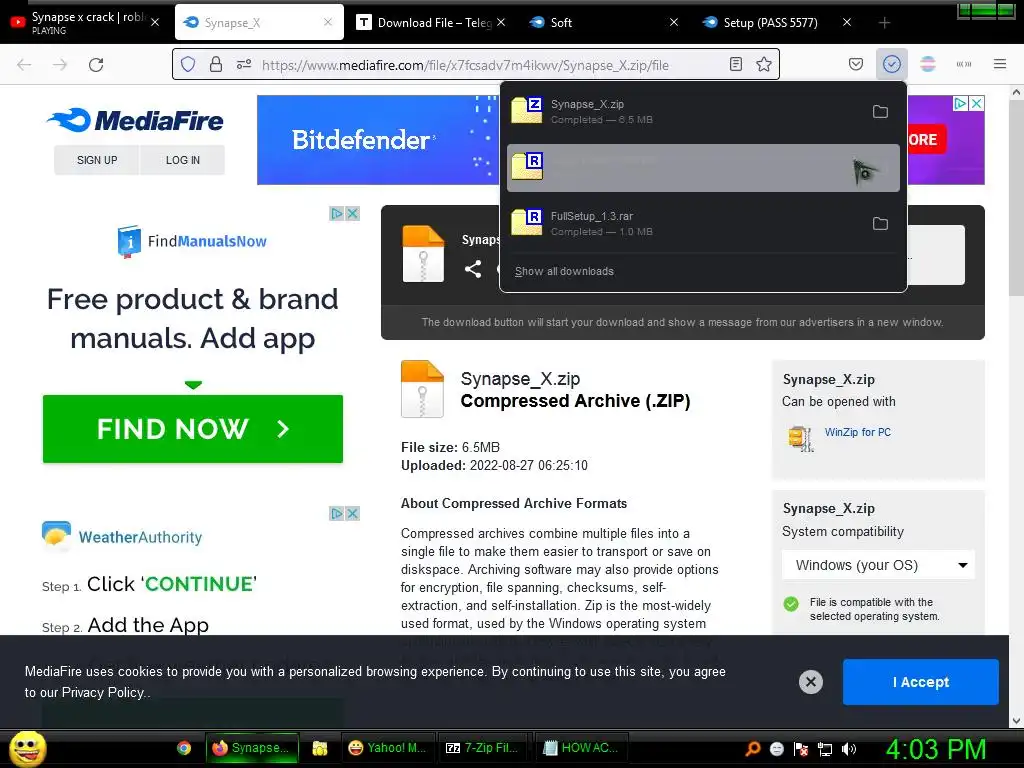The height and width of the screenshot is (768, 1024).
Task: Close the top banner ad X icon
Action: (x=976, y=103)
